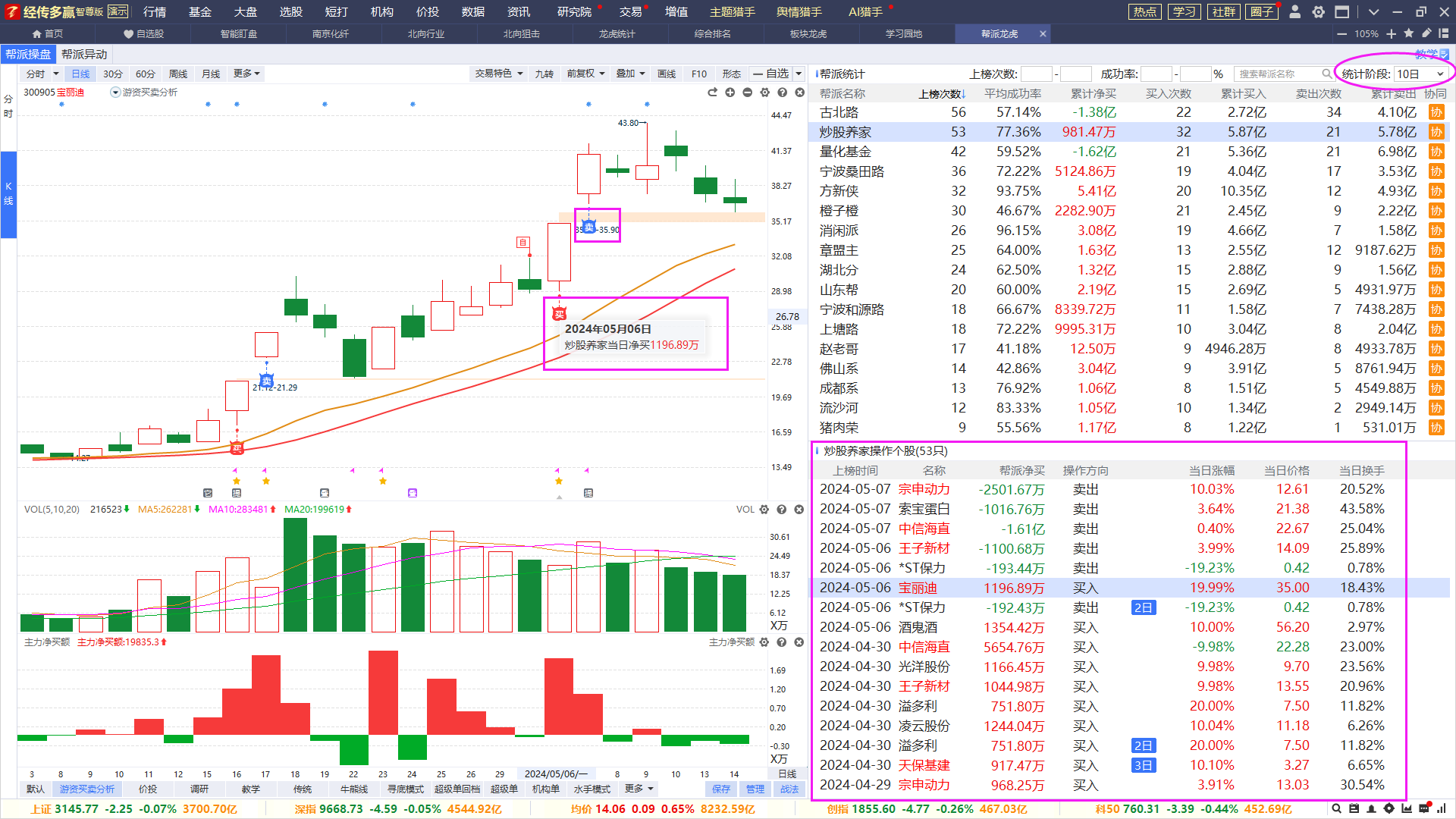Zoom in the K-line chart with plus icon

click(x=730, y=93)
